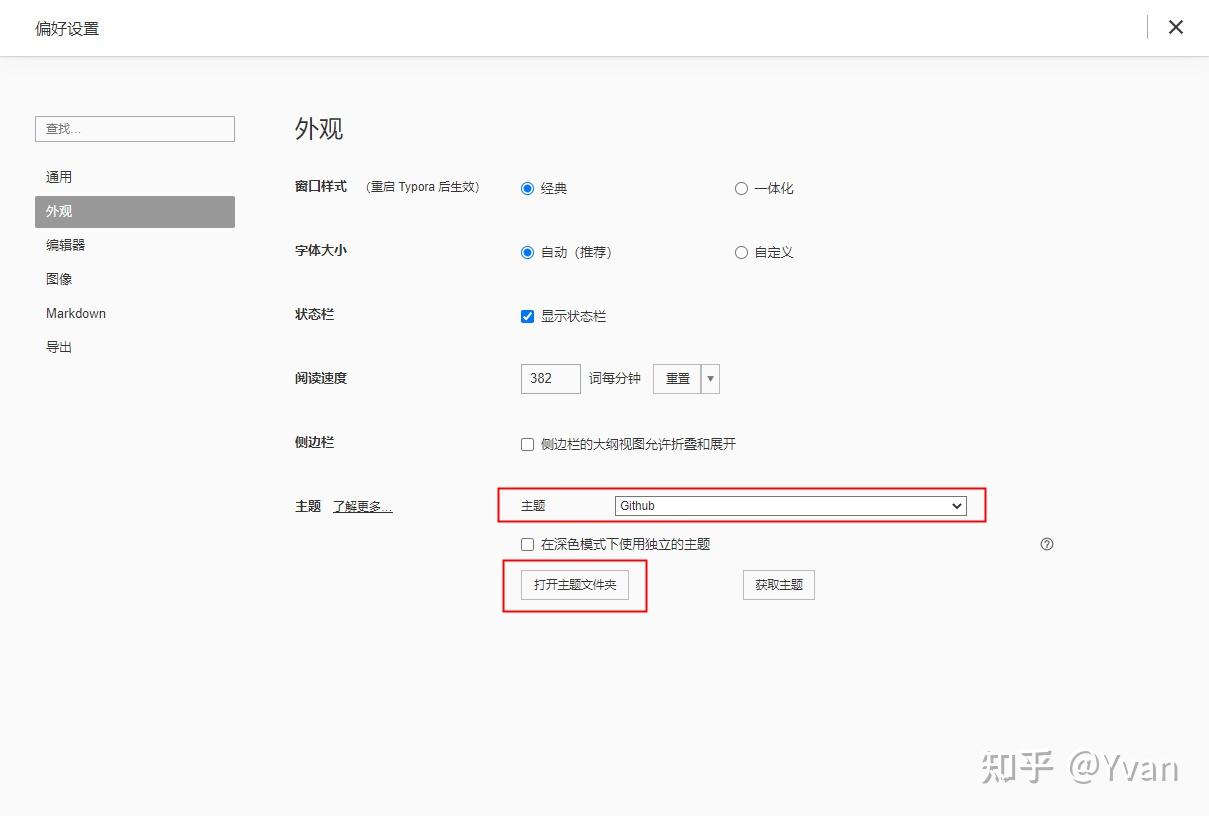1209x816 pixels.
Task: Select the 自定义 font size option
Action: click(741, 252)
